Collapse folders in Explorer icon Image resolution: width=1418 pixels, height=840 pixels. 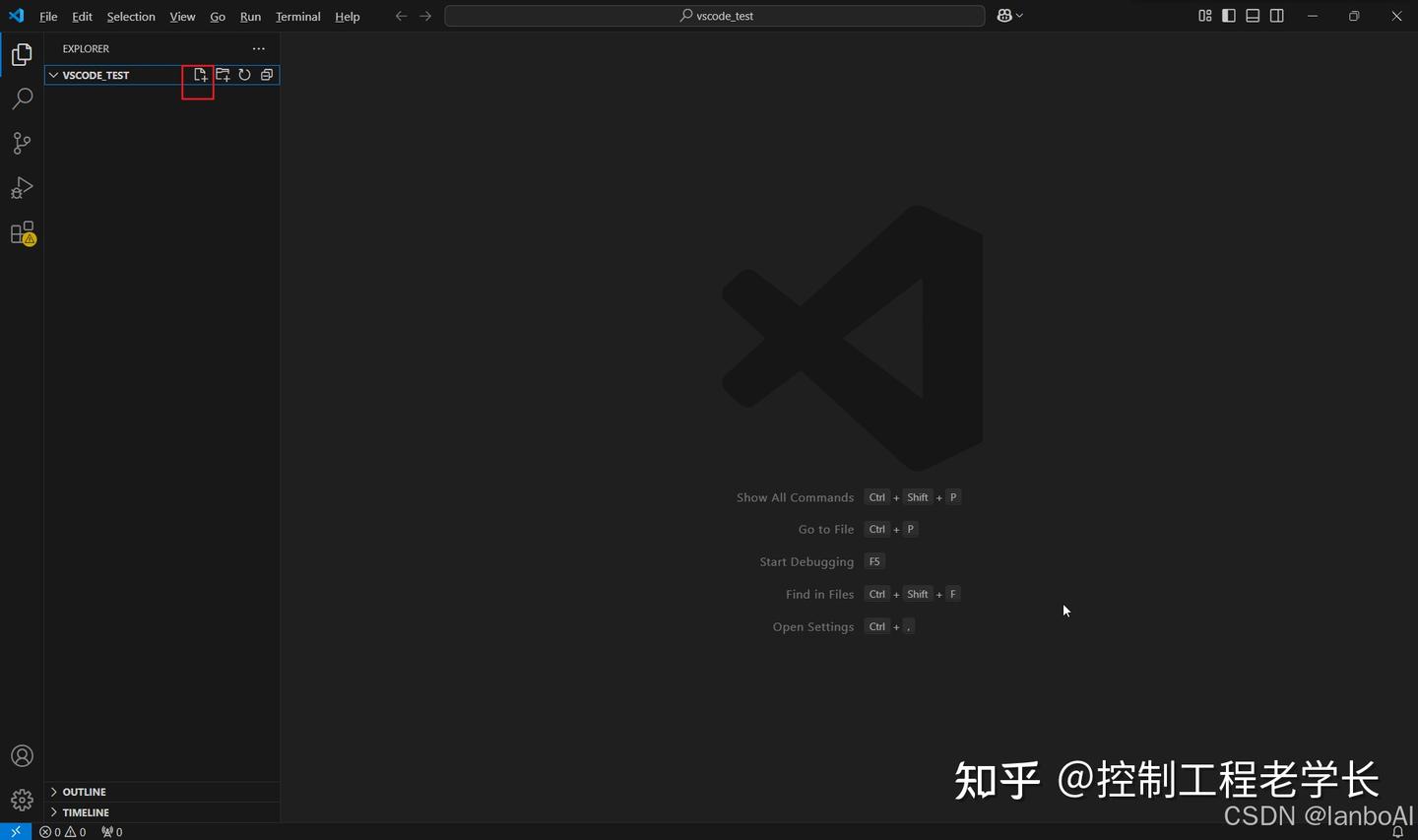(267, 74)
